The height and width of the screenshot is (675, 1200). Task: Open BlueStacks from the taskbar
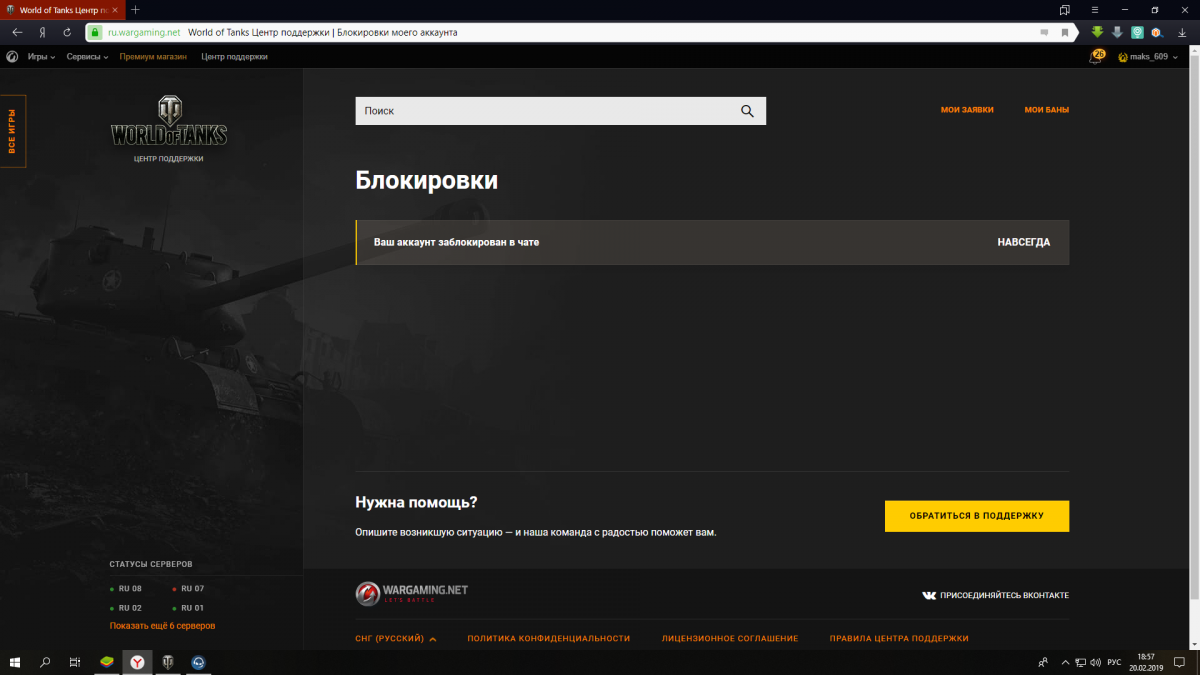(107, 662)
